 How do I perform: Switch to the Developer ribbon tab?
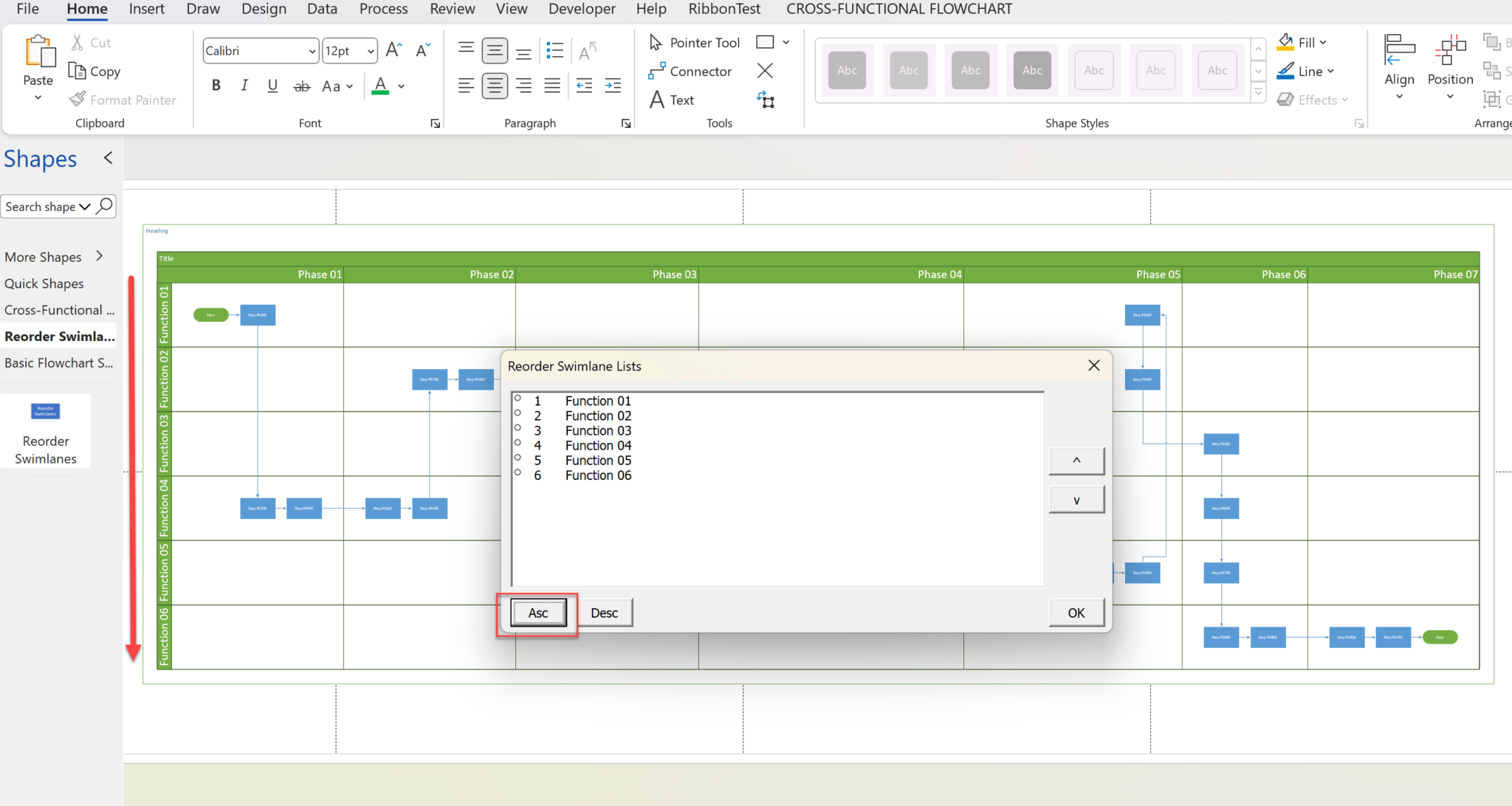pos(582,9)
